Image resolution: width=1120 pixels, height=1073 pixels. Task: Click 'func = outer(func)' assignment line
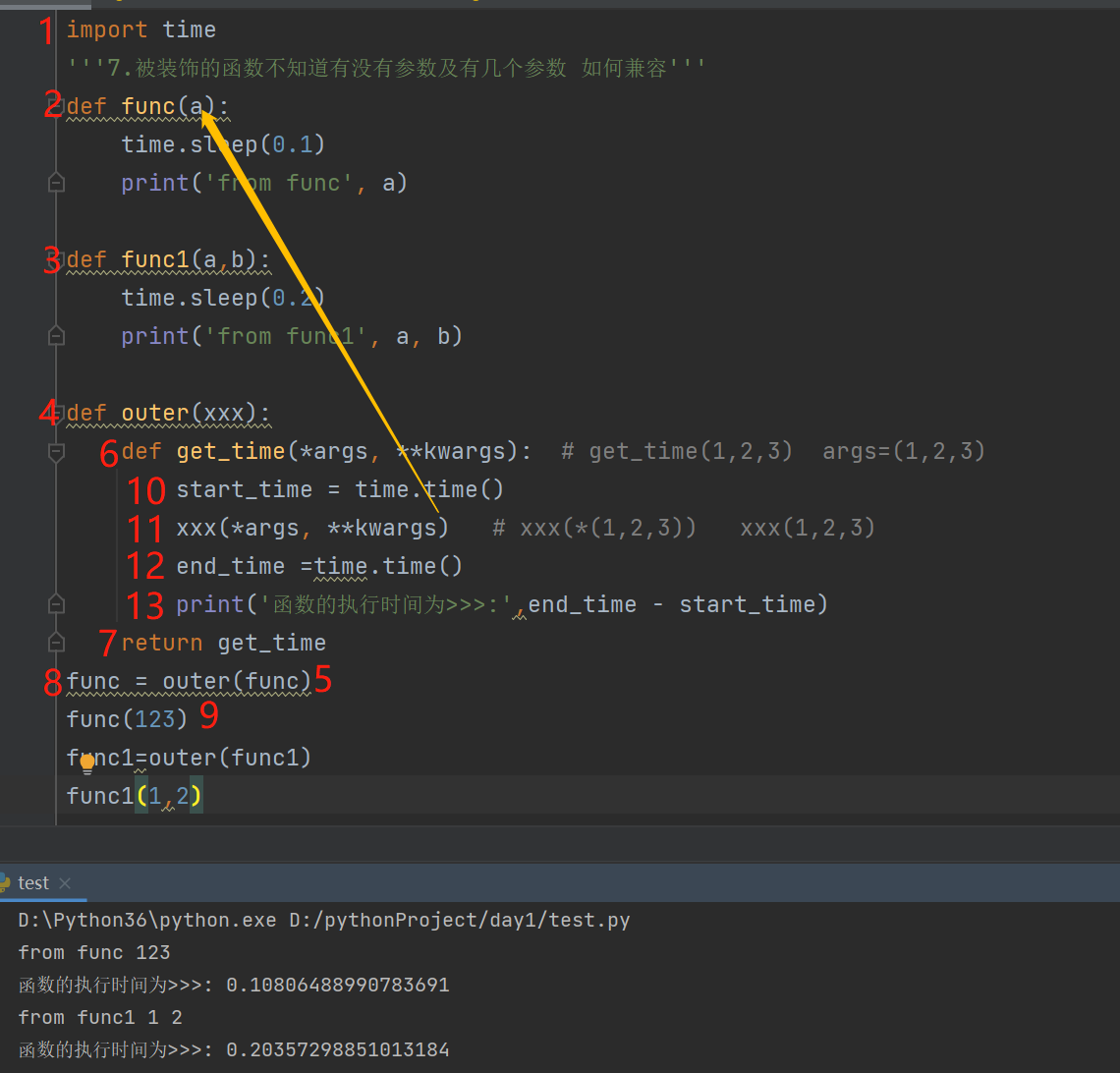[190, 682]
